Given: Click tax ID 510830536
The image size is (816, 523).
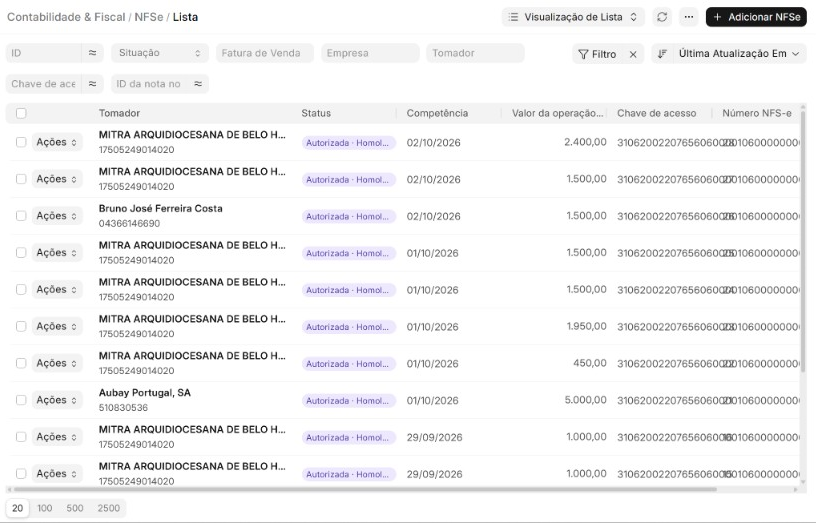Looking at the screenshot, I should tap(123, 407).
